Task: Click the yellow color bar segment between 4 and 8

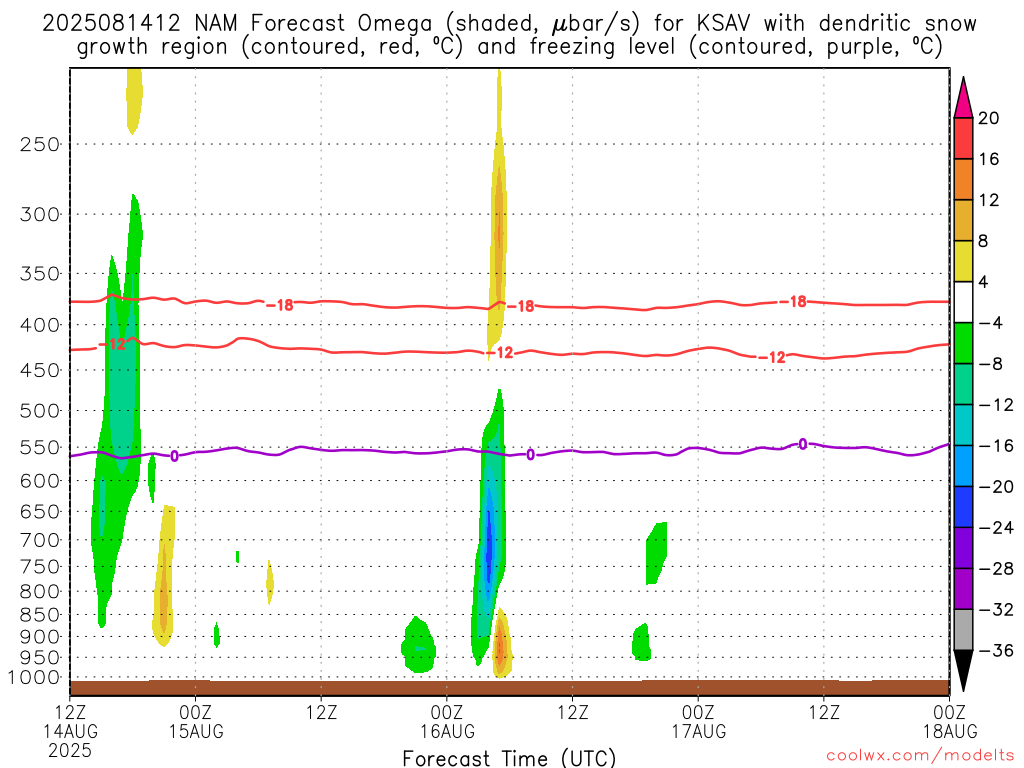Action: point(963,261)
